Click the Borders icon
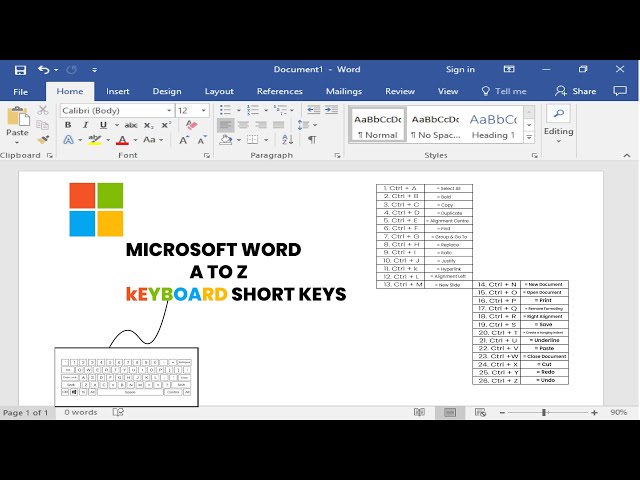This screenshot has width=640, height=480. point(253,140)
